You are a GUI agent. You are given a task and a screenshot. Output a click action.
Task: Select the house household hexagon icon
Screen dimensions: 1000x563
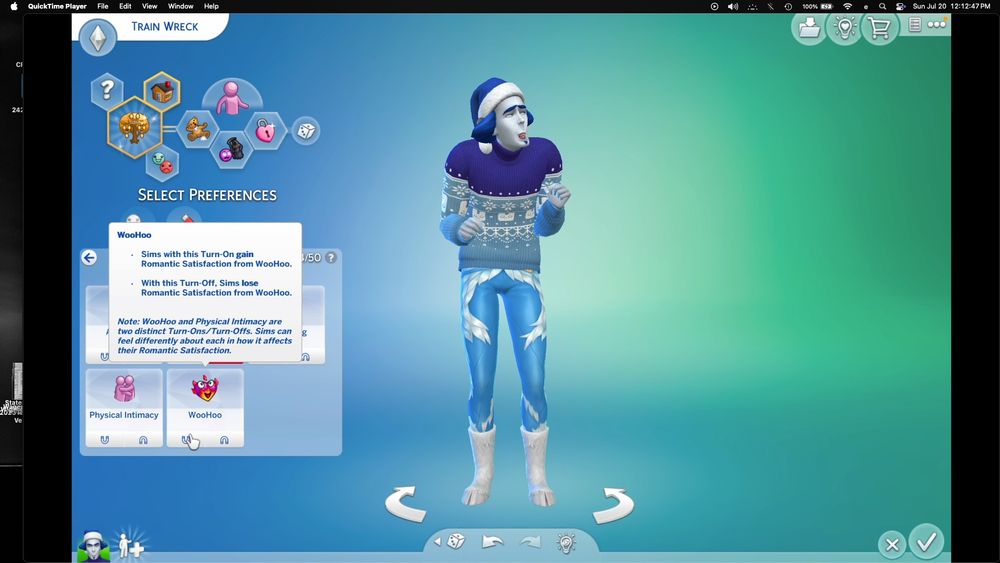tap(162, 92)
